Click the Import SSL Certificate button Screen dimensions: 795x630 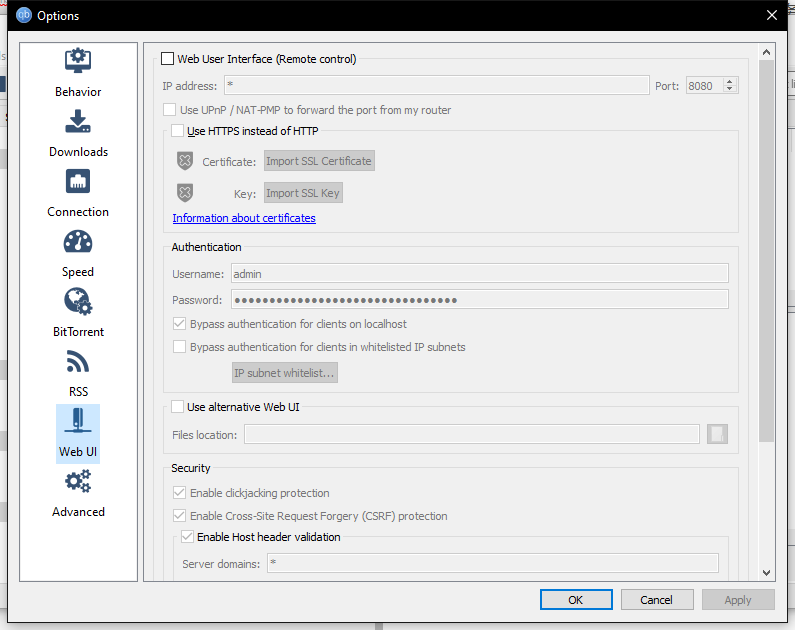[x=319, y=161]
